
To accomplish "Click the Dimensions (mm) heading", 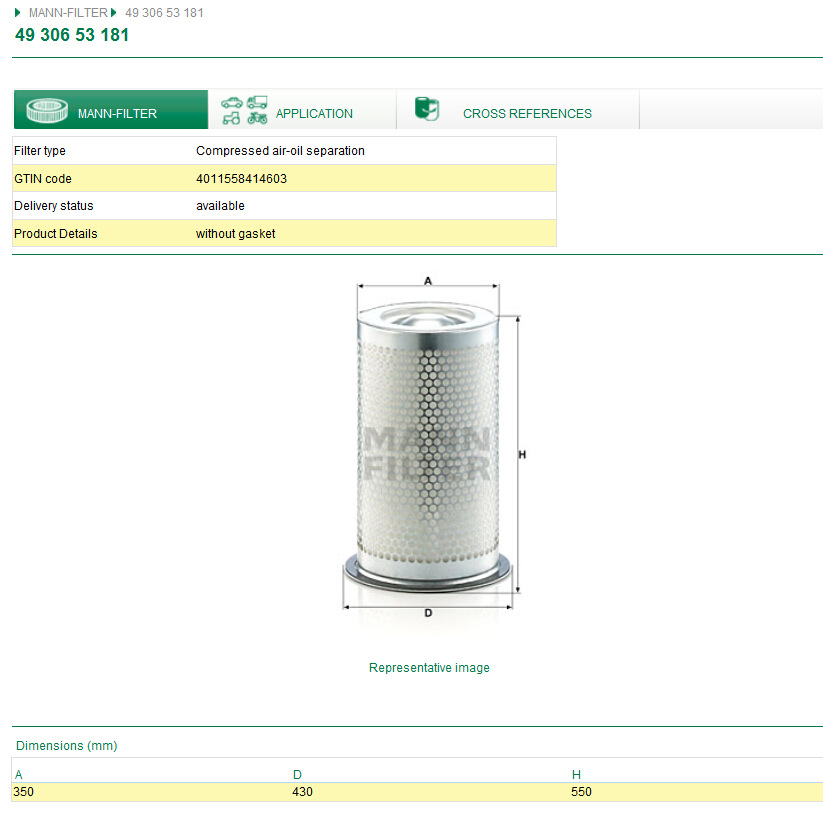I will coord(67,746).
